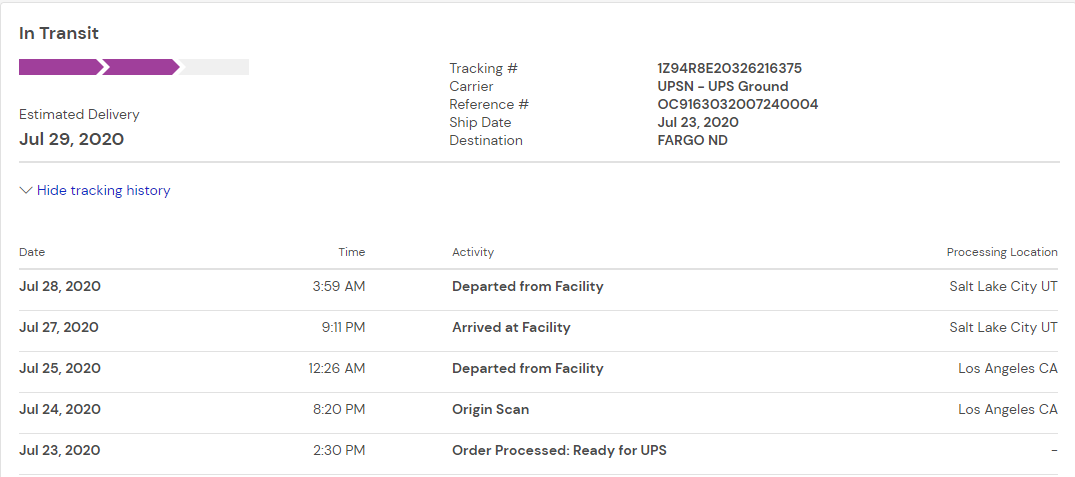This screenshot has width=1075, height=477.
Task: Click the Processing Location column header
Action: 1001,252
